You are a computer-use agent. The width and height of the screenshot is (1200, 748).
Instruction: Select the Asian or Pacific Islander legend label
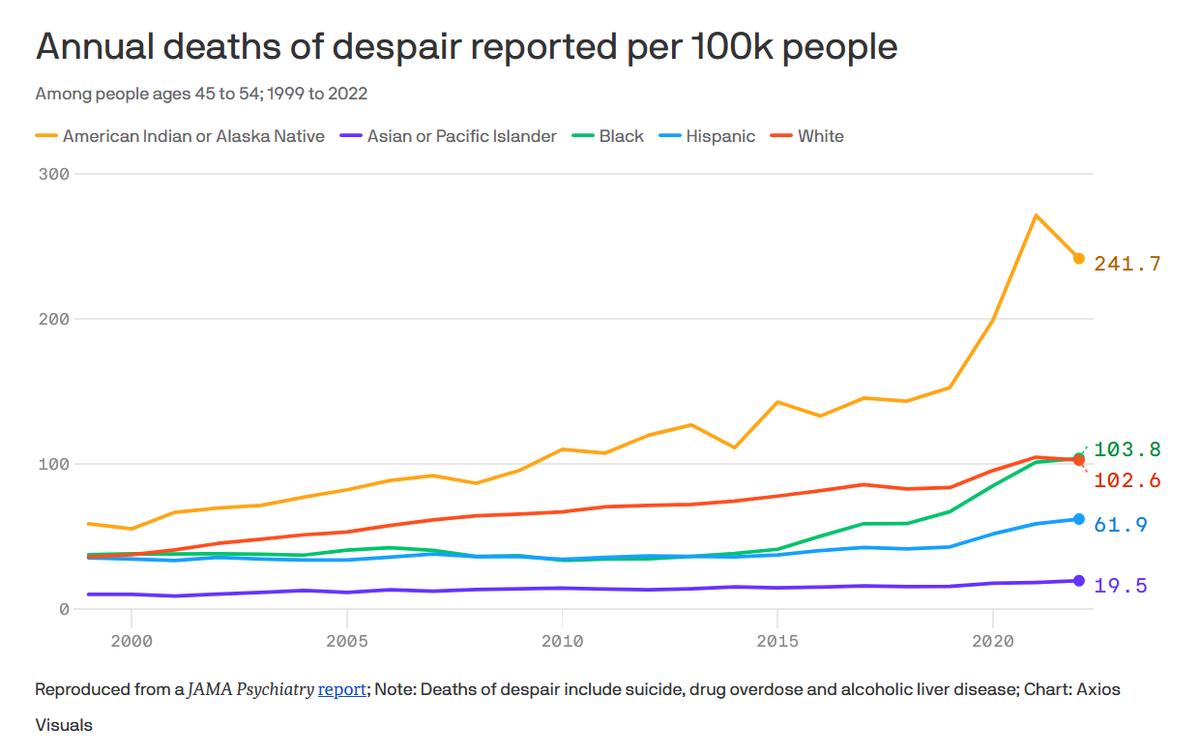(461, 136)
